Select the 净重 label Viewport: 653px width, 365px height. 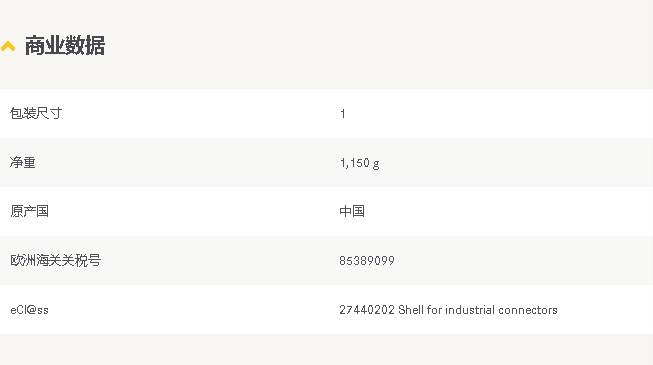[x=22, y=162]
